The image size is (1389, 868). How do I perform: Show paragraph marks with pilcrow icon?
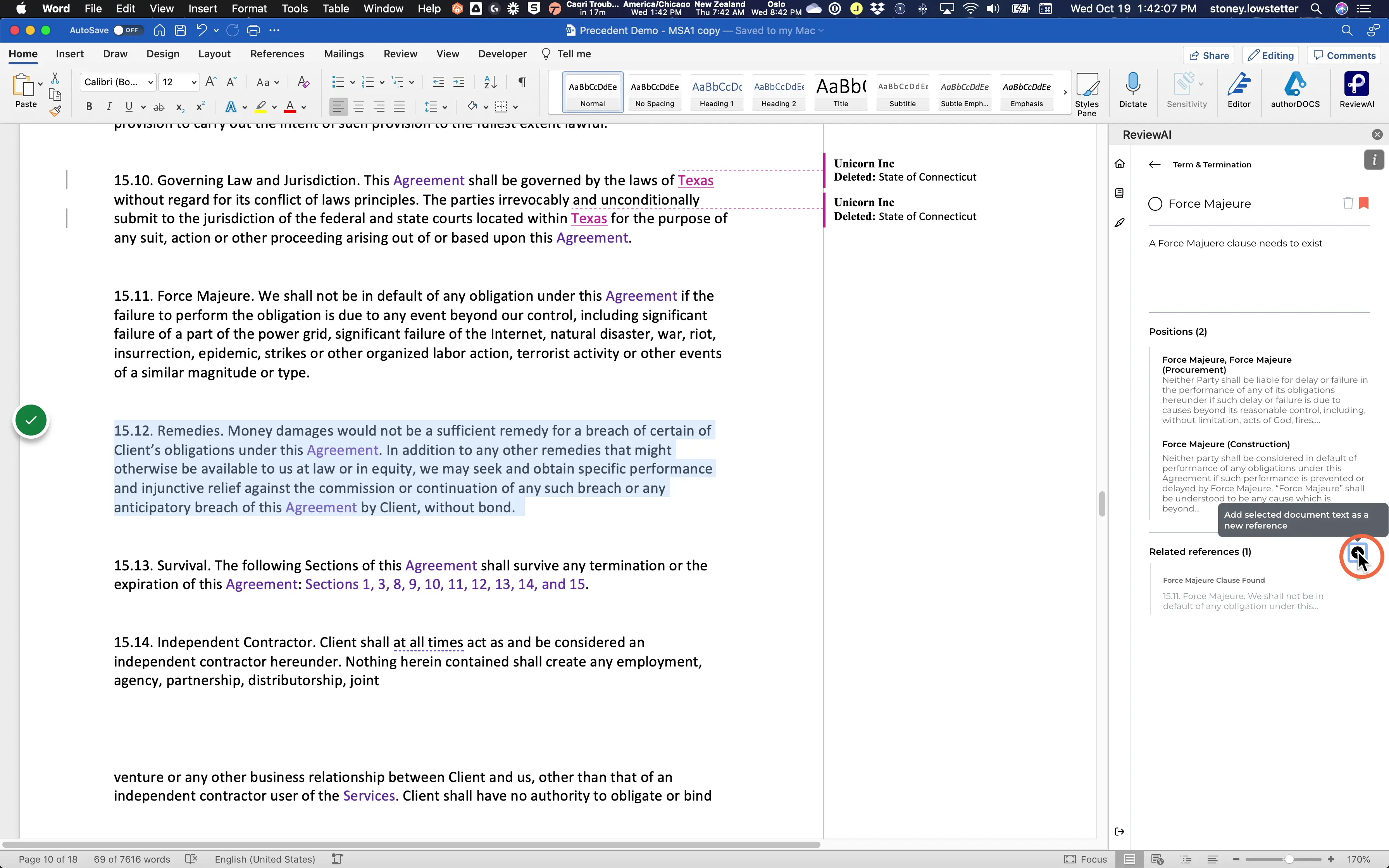(x=522, y=82)
